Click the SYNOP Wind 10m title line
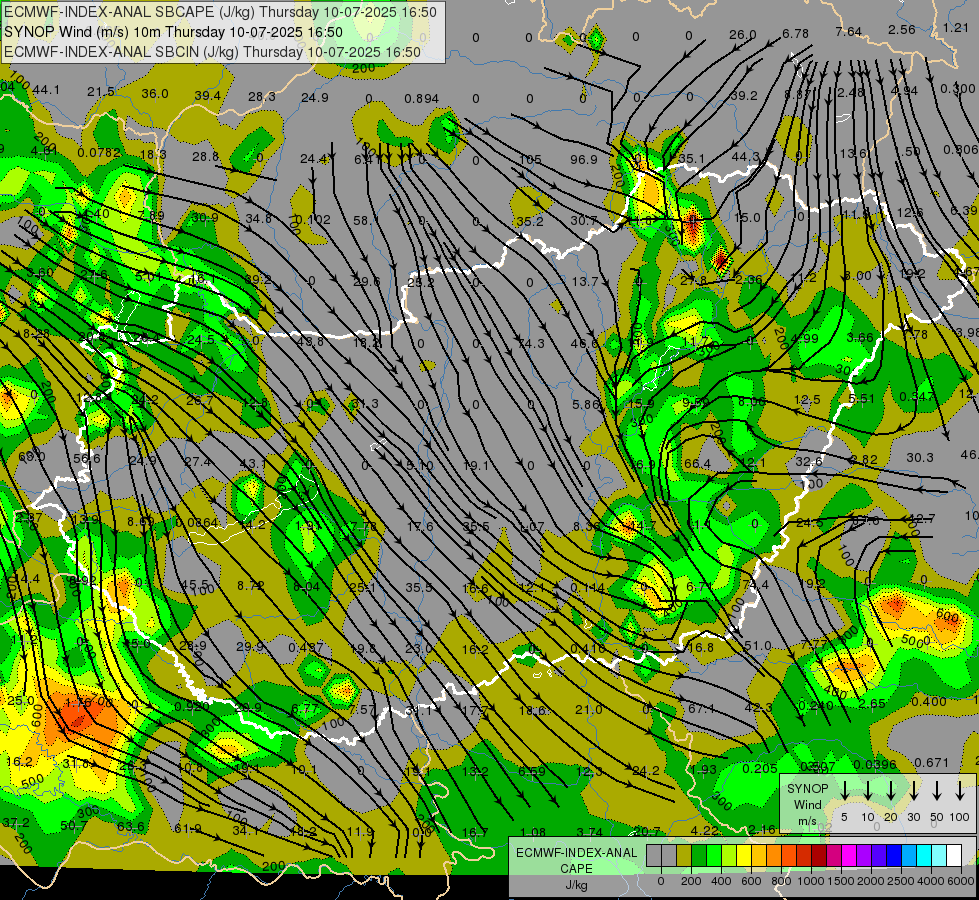Image resolution: width=979 pixels, height=900 pixels. click(x=173, y=32)
